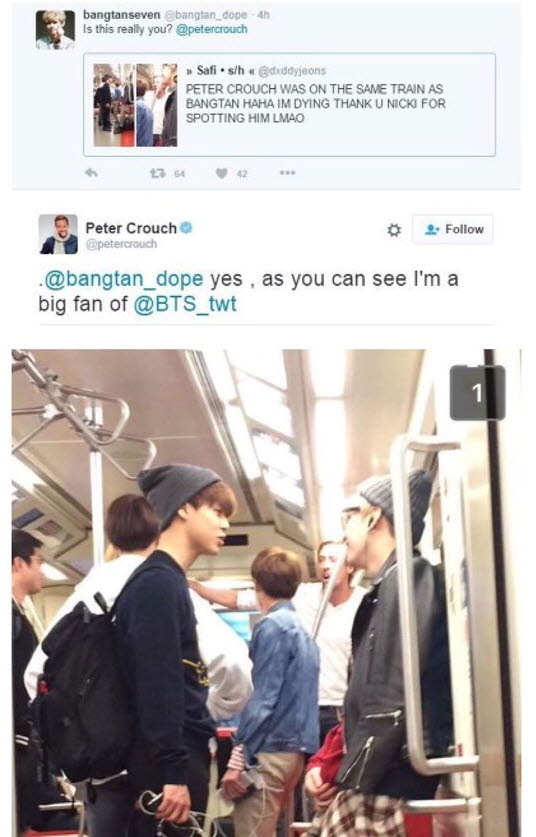The height and width of the screenshot is (837, 536).
Task: Follow Peter Crouch
Action: tap(453, 230)
